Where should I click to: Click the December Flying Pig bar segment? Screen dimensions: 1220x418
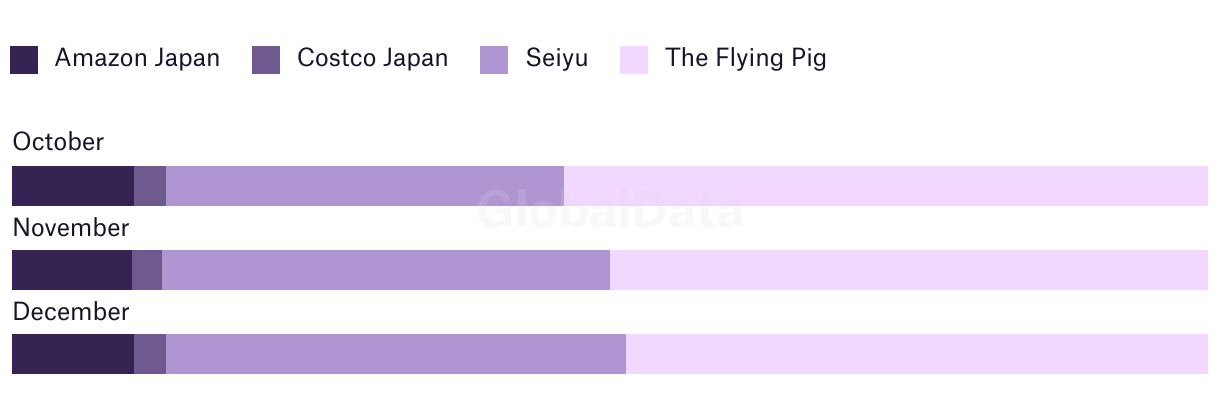pos(917,354)
